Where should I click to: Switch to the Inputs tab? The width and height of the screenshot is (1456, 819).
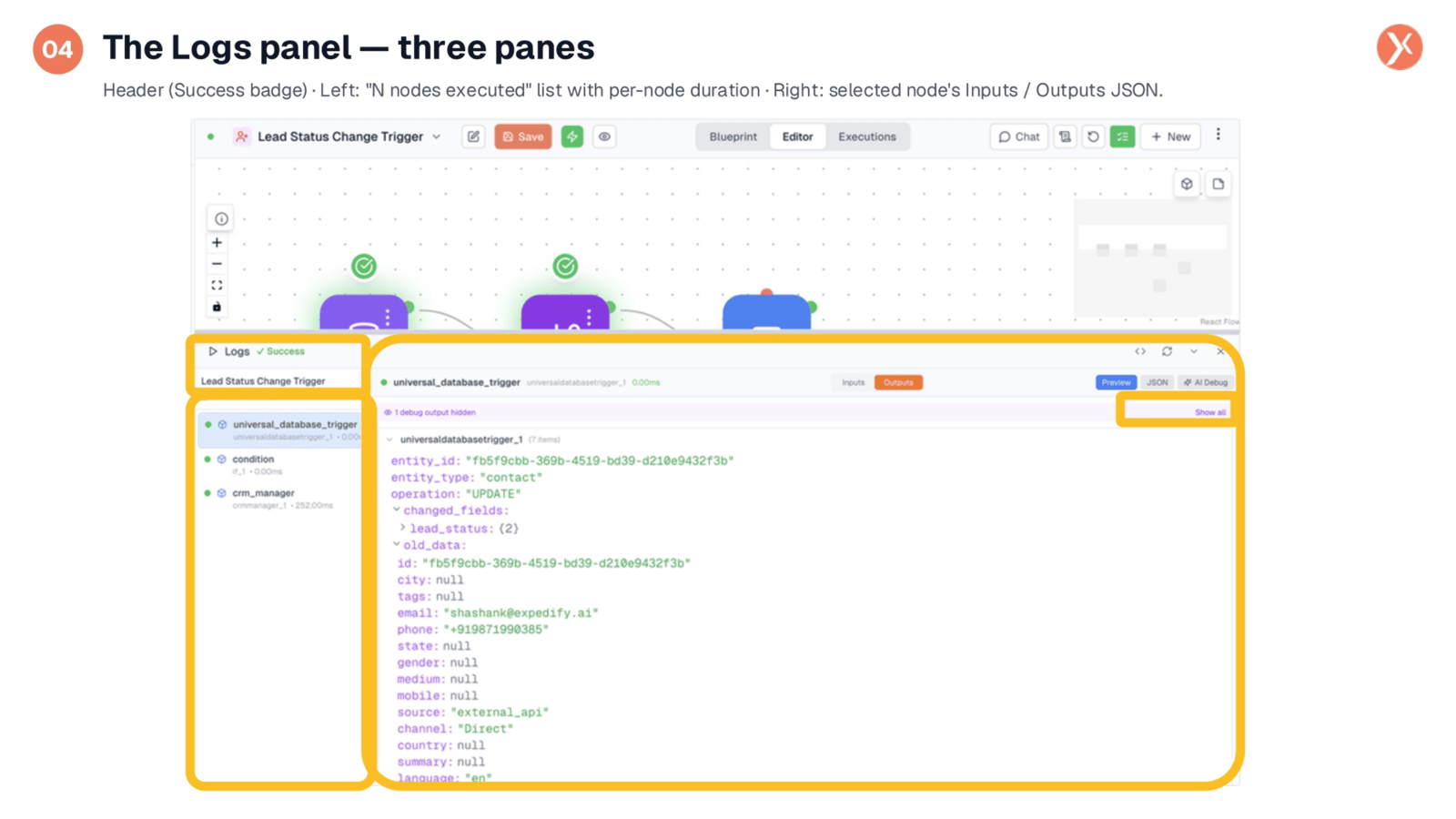[x=853, y=382]
